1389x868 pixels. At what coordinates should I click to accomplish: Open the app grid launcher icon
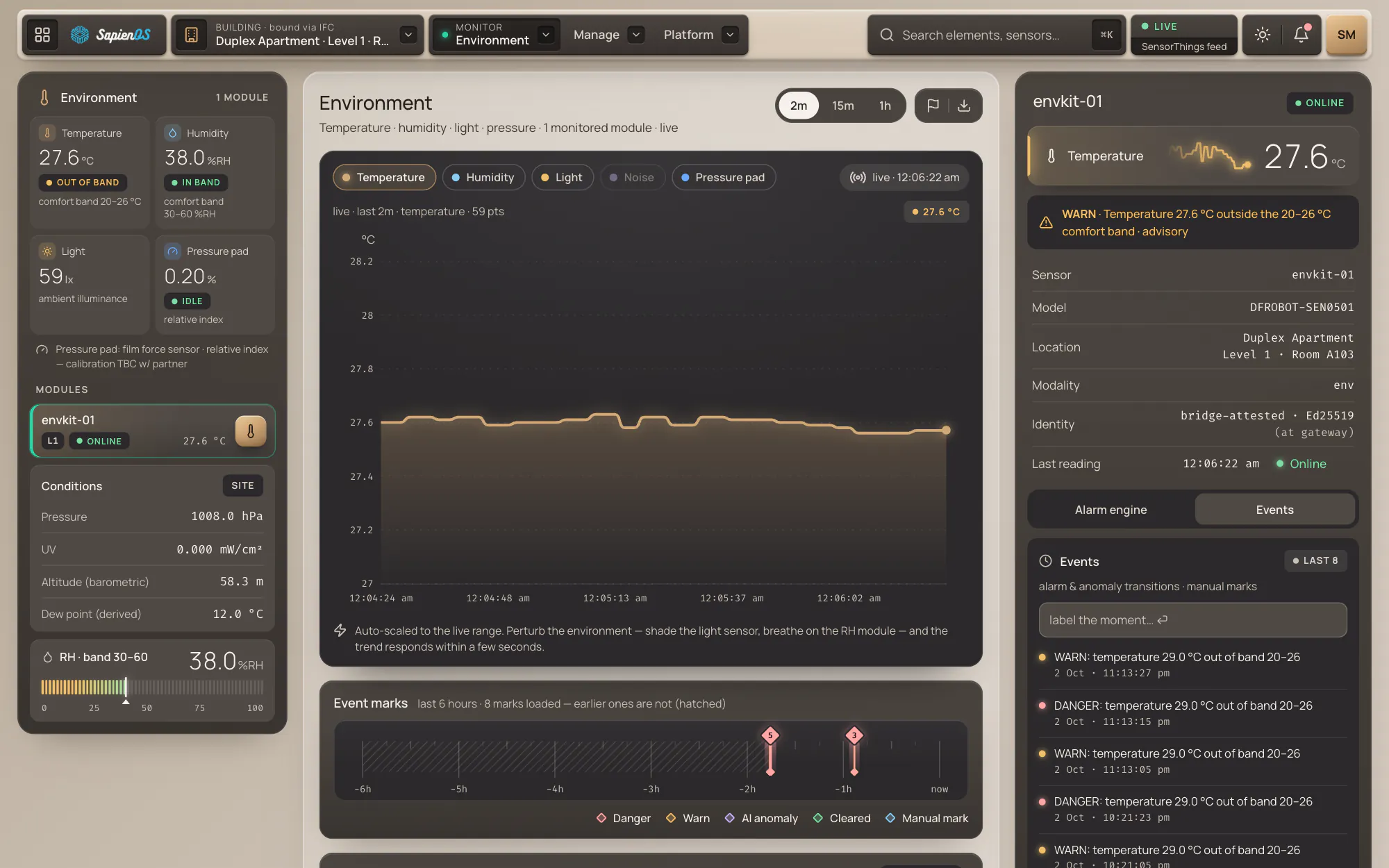pos(42,35)
